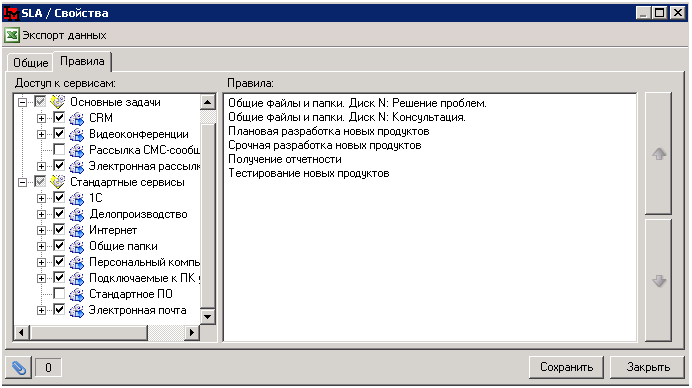Uncheck the Делопроизводство checkbox
The width and height of the screenshot is (692, 388).
point(59,214)
